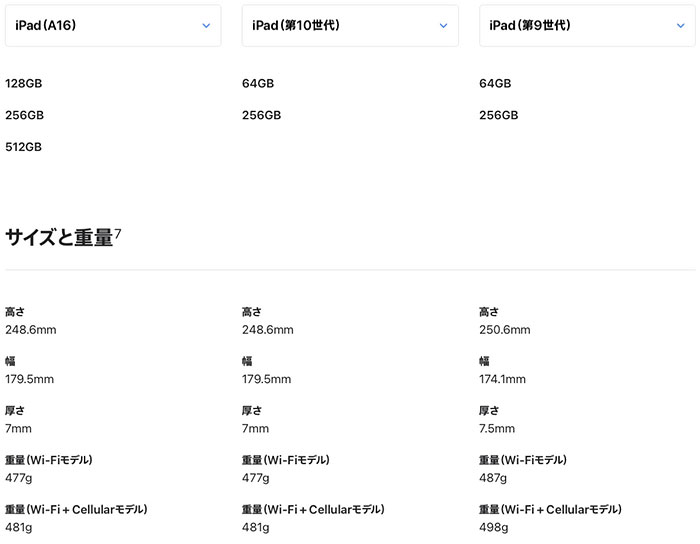This screenshot has width=700, height=544.
Task: Click the 487g Wi-Fi weight value
Action: click(493, 478)
